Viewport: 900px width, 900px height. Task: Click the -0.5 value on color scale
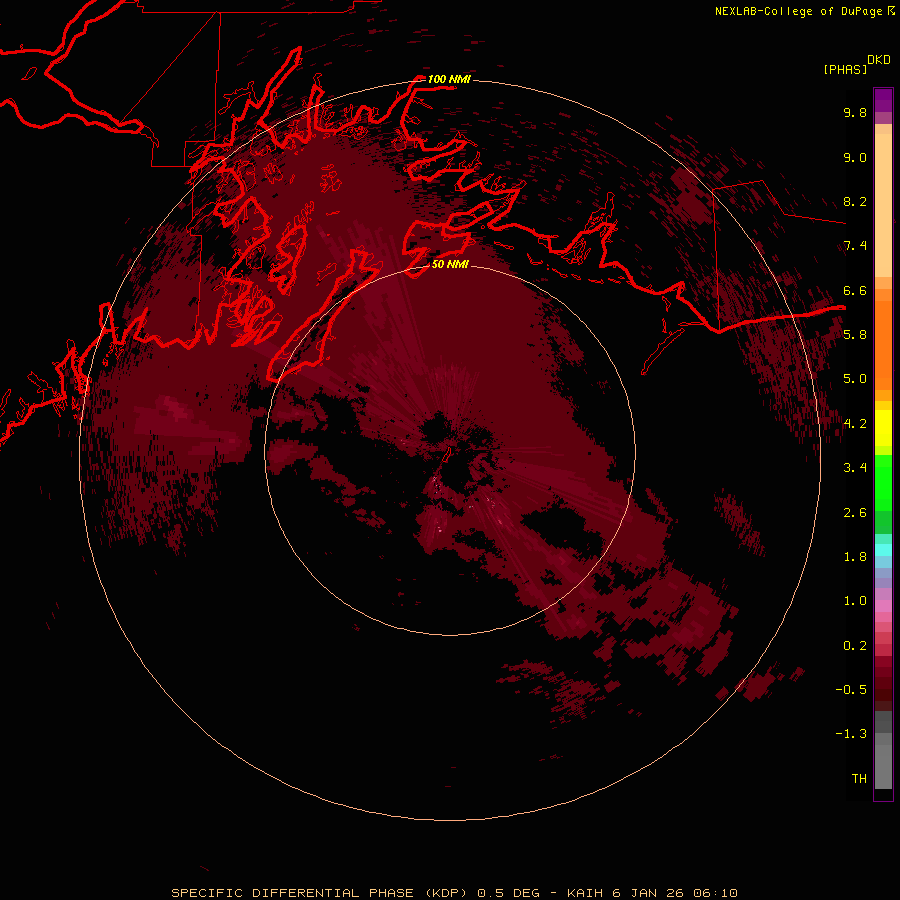(x=851, y=689)
